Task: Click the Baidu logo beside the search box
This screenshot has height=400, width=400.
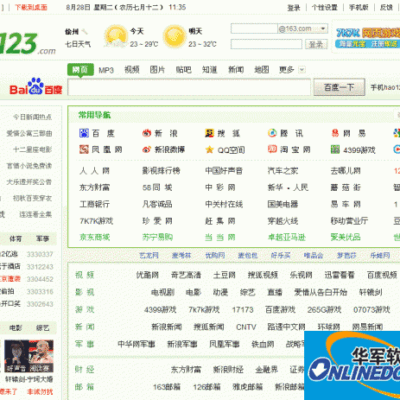Action: coord(36,86)
